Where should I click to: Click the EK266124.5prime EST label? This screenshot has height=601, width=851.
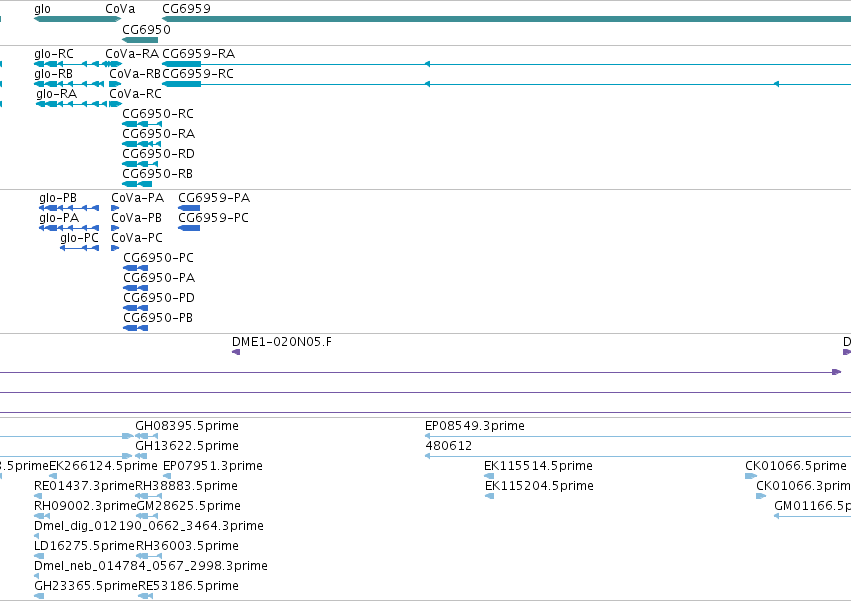104,466
